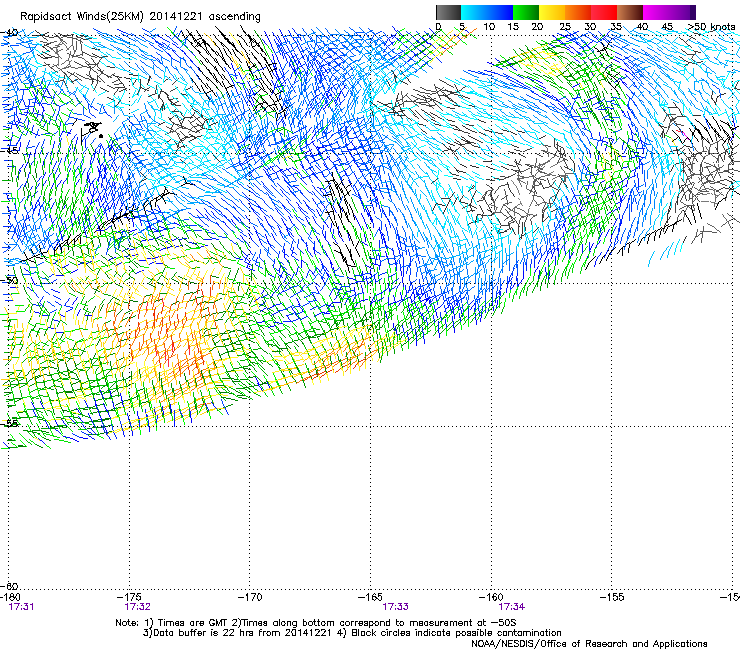
Task: Click the '-55' latitude axis label
Action: coord(10,423)
